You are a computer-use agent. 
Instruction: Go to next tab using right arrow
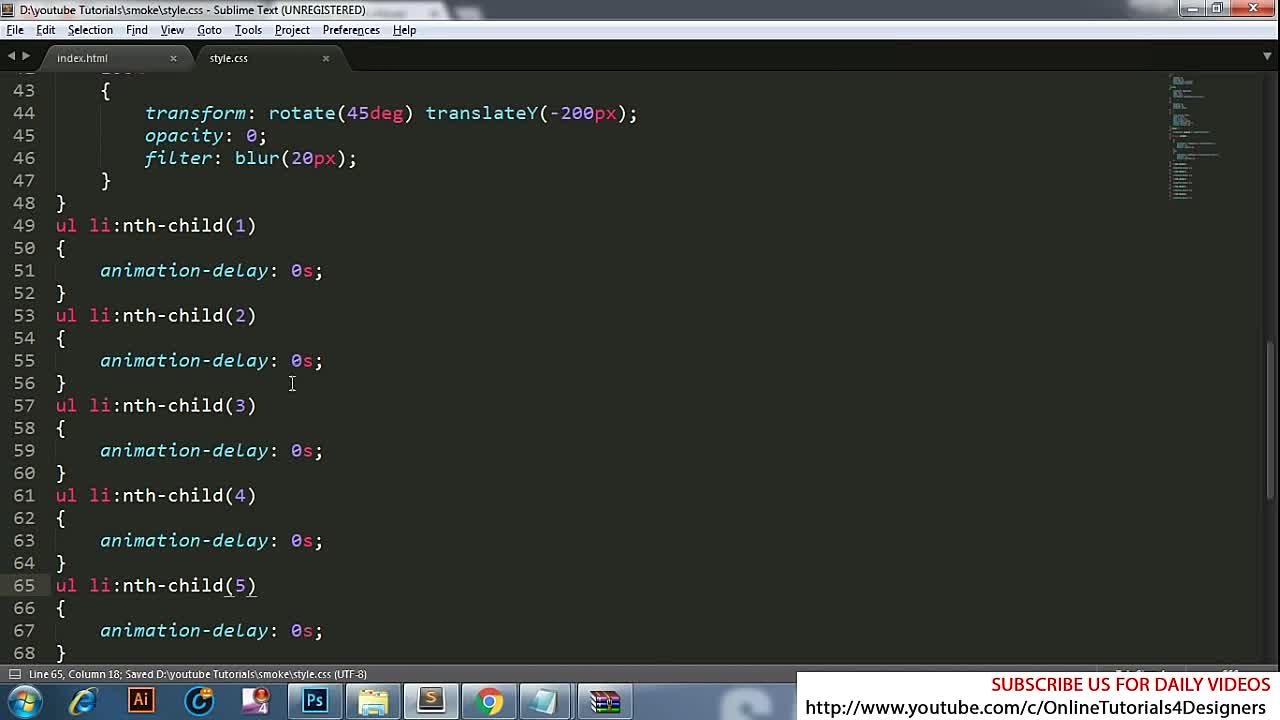(26, 57)
